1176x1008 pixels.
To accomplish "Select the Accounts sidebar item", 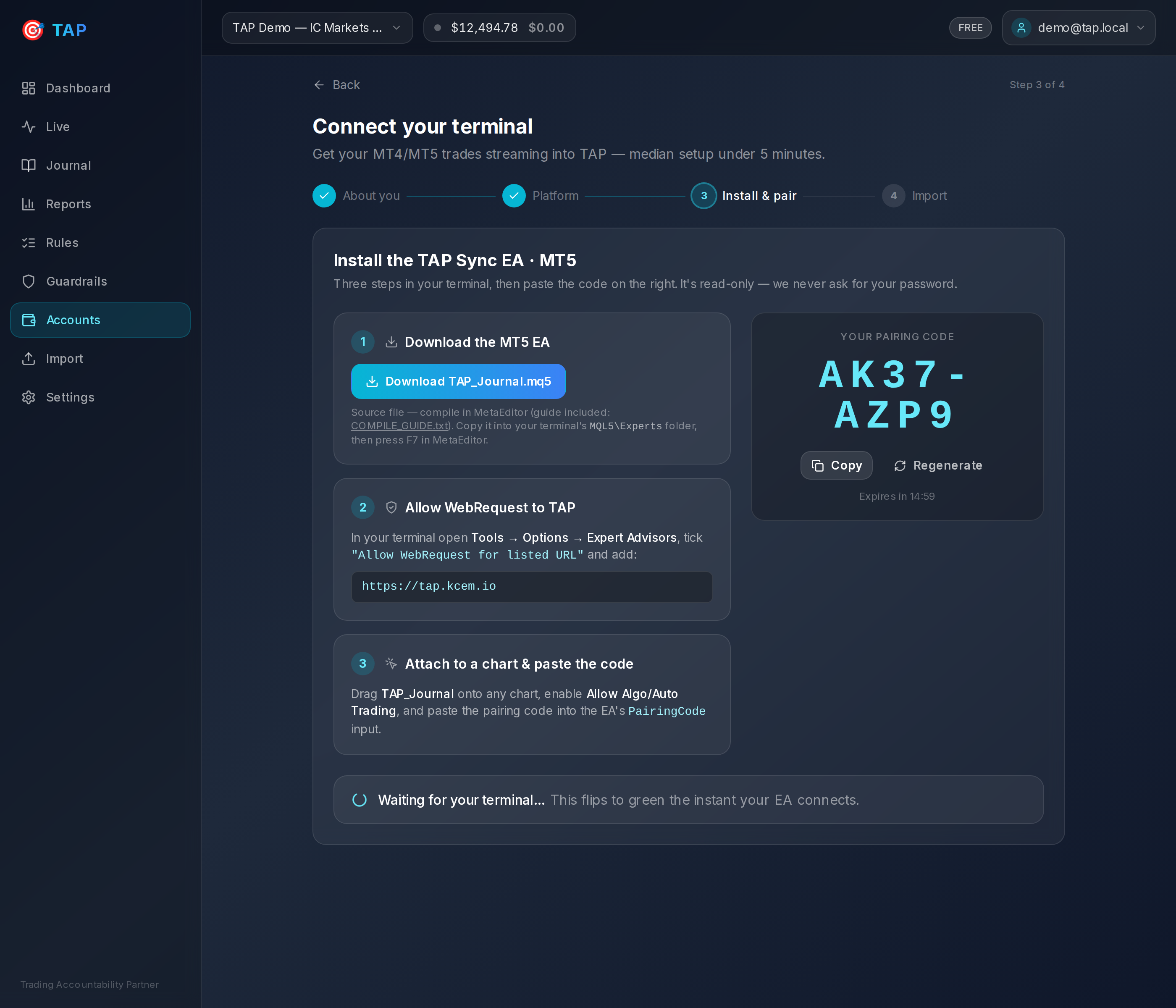I will pyautogui.click(x=100, y=320).
